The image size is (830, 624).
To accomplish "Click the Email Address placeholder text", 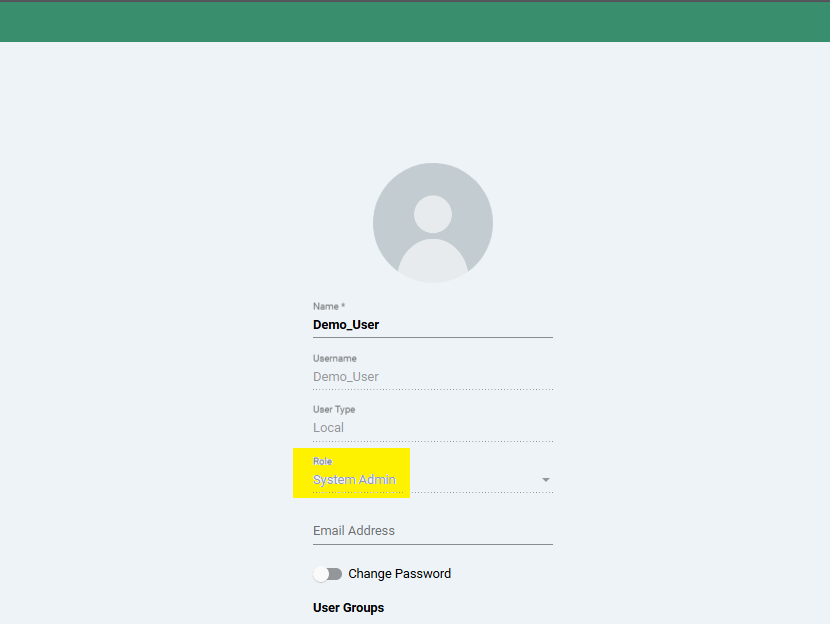I will point(354,531).
